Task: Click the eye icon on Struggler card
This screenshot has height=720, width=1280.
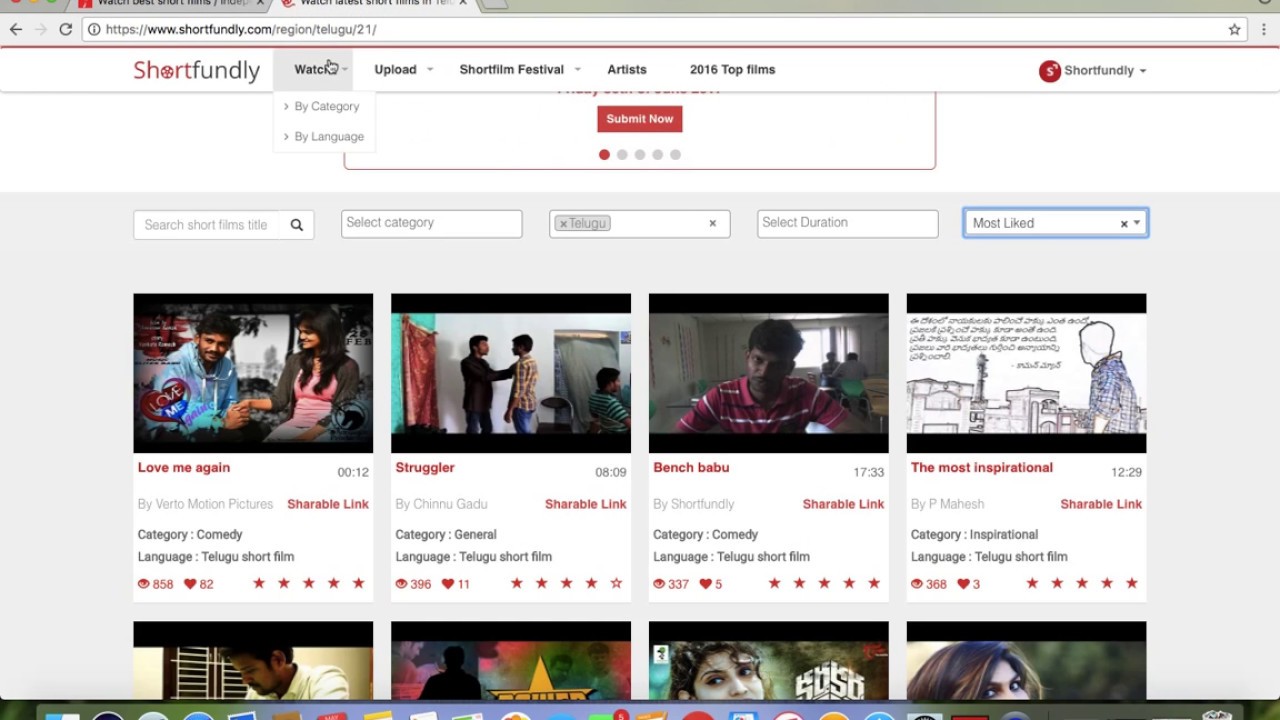Action: pyautogui.click(x=401, y=584)
